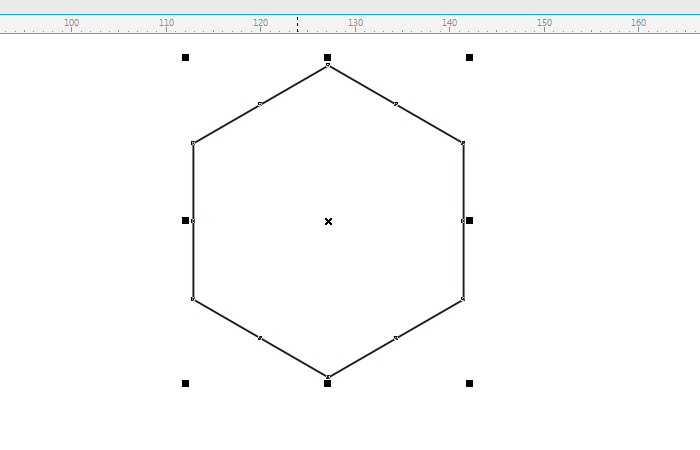Click the top-right corner selection handle
Screen dimensions: 700x450
pos(470,58)
